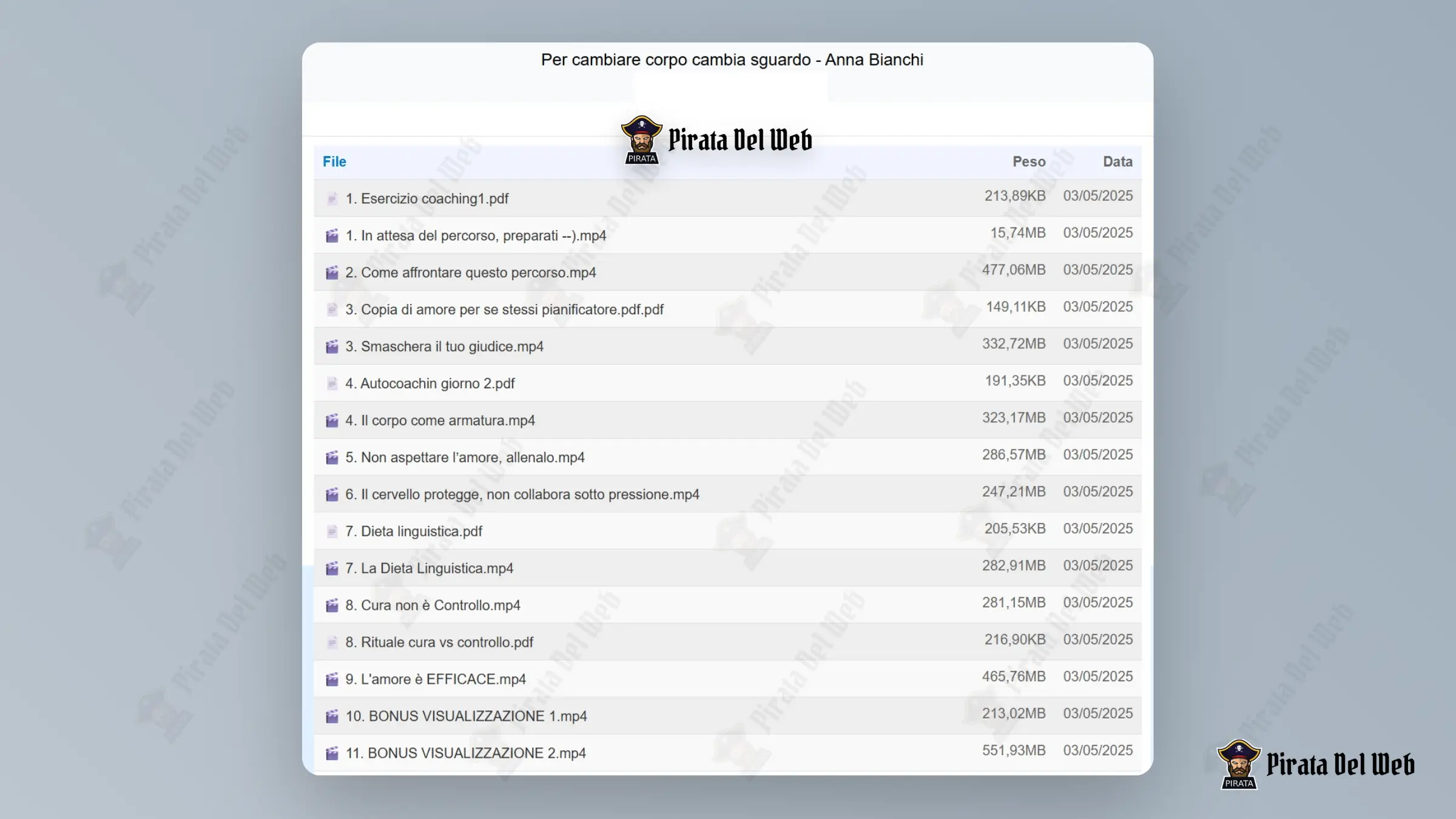Click PDF icon for Autocoachin giorno 2
This screenshot has height=819, width=1456.
pyautogui.click(x=332, y=383)
